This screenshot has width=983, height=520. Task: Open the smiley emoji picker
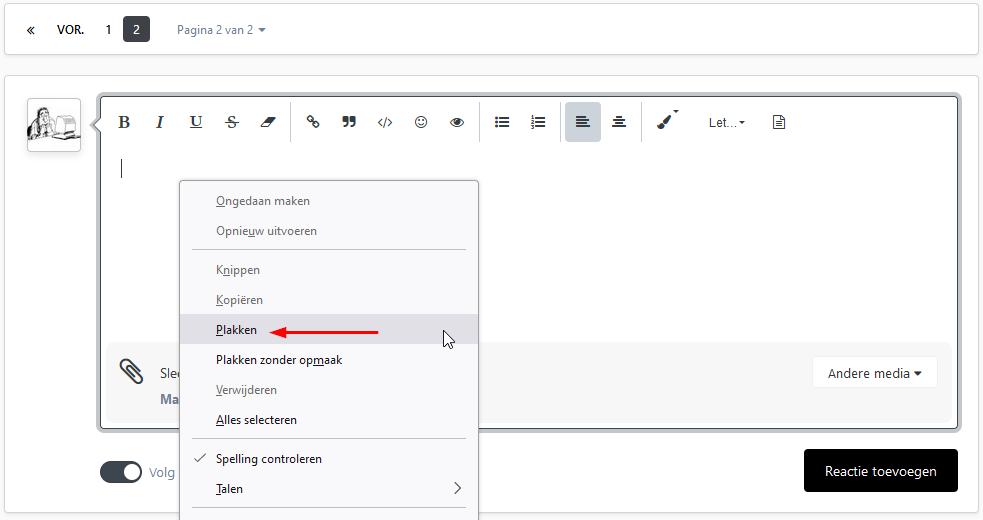(x=421, y=122)
